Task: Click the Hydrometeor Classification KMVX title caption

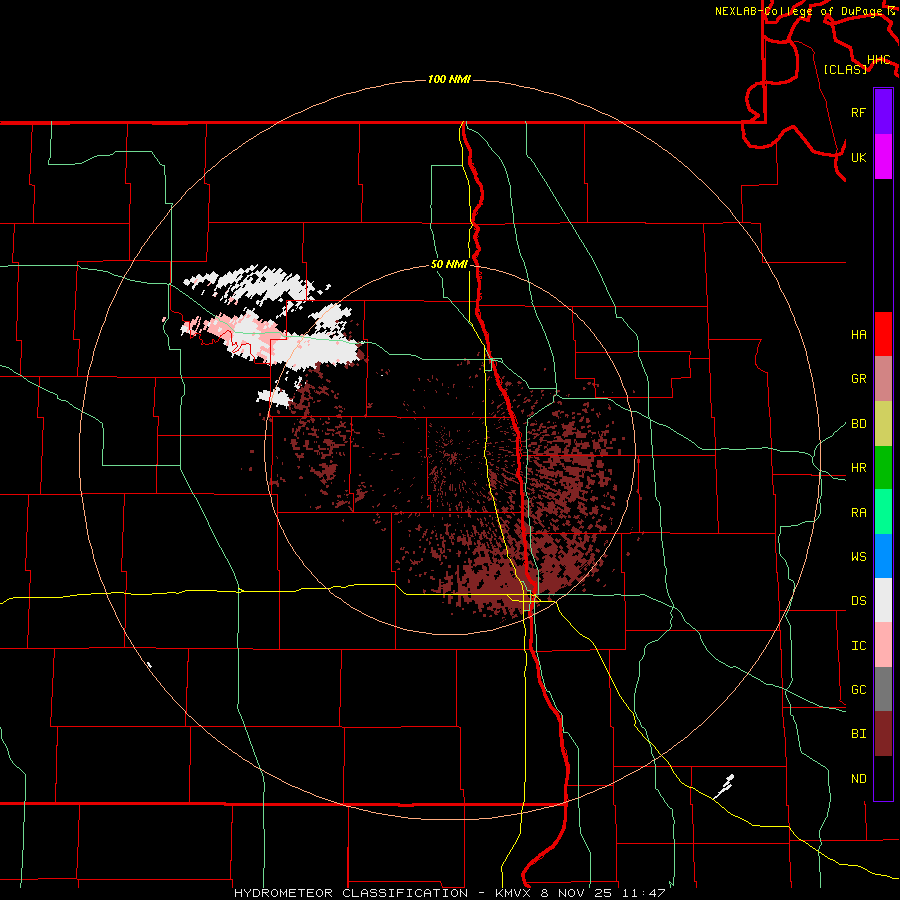Action: pyautogui.click(x=449, y=893)
